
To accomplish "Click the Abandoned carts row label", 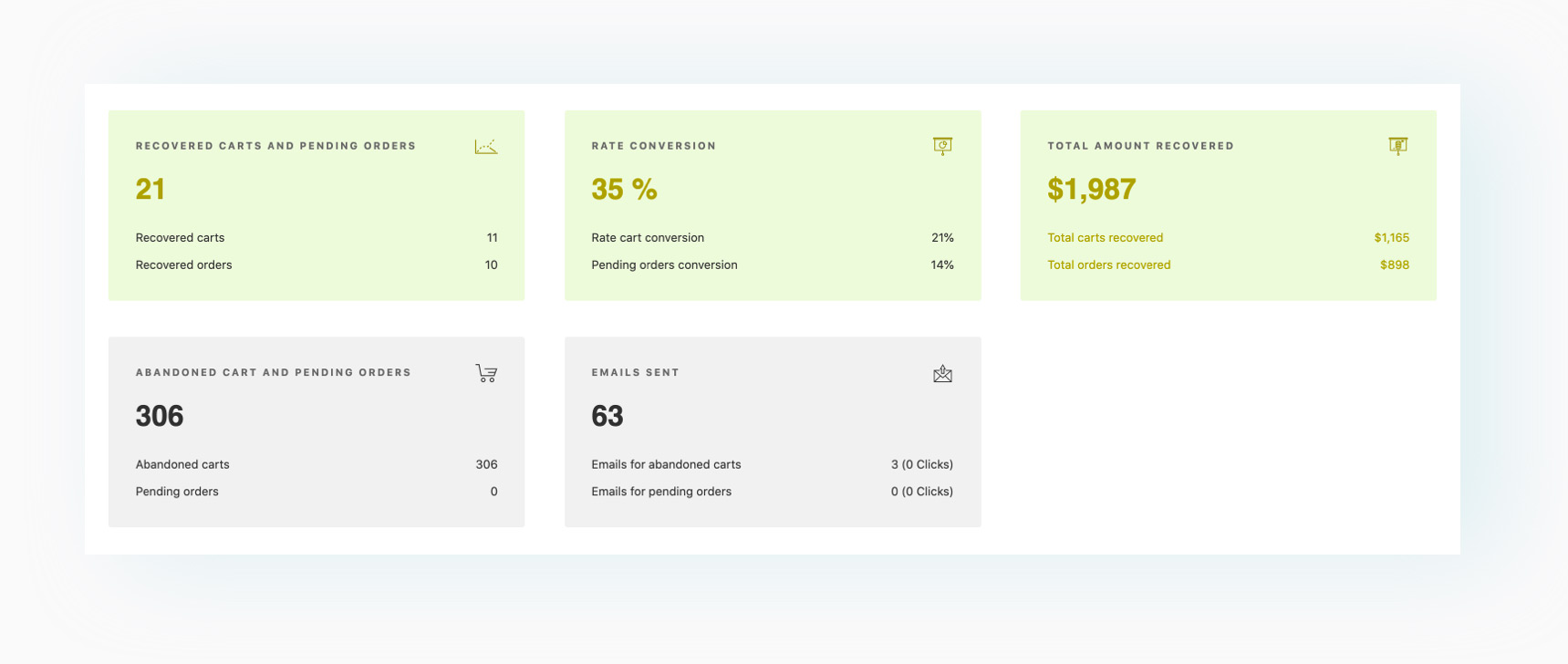I will pyautogui.click(x=182, y=465).
